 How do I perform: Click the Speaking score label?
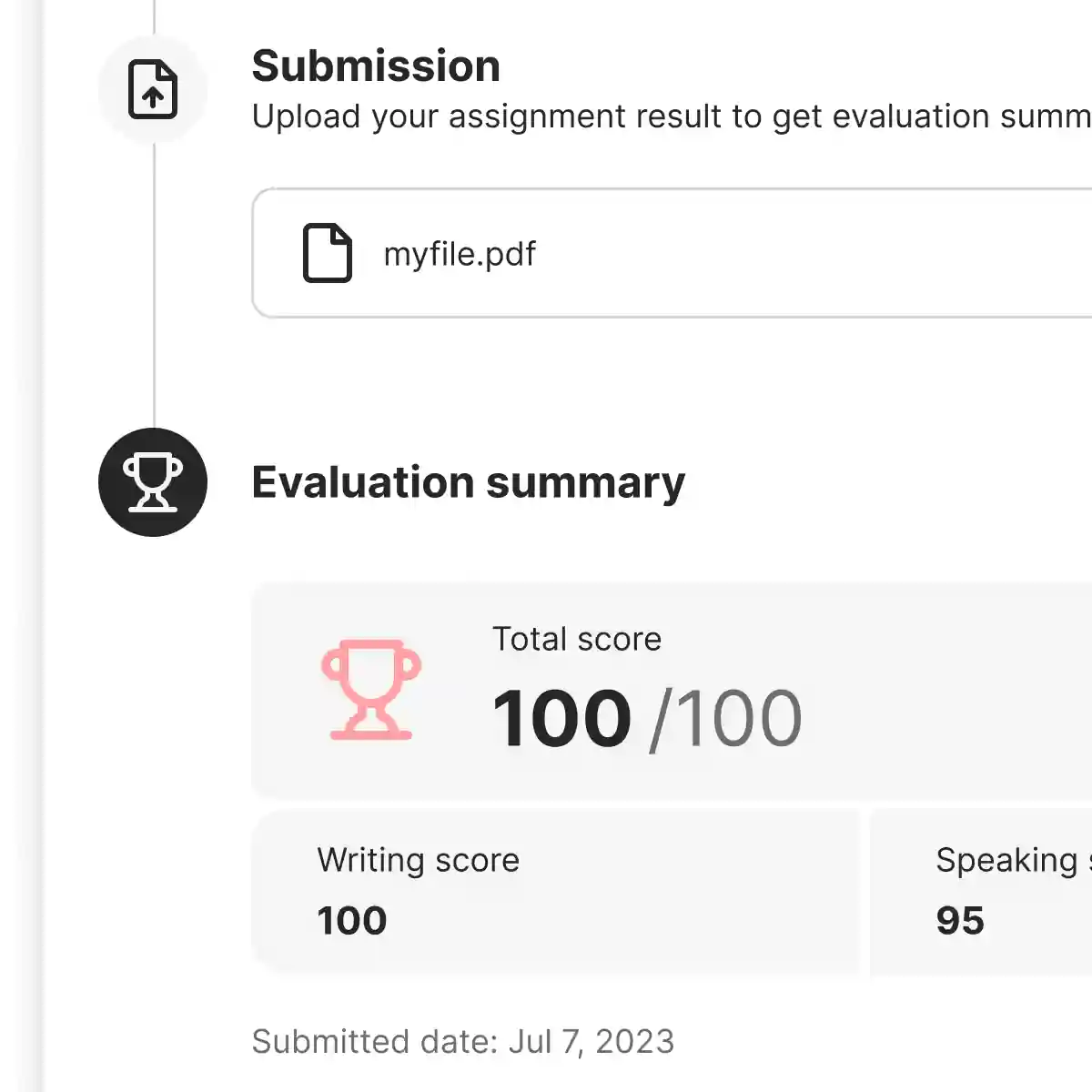1010,860
